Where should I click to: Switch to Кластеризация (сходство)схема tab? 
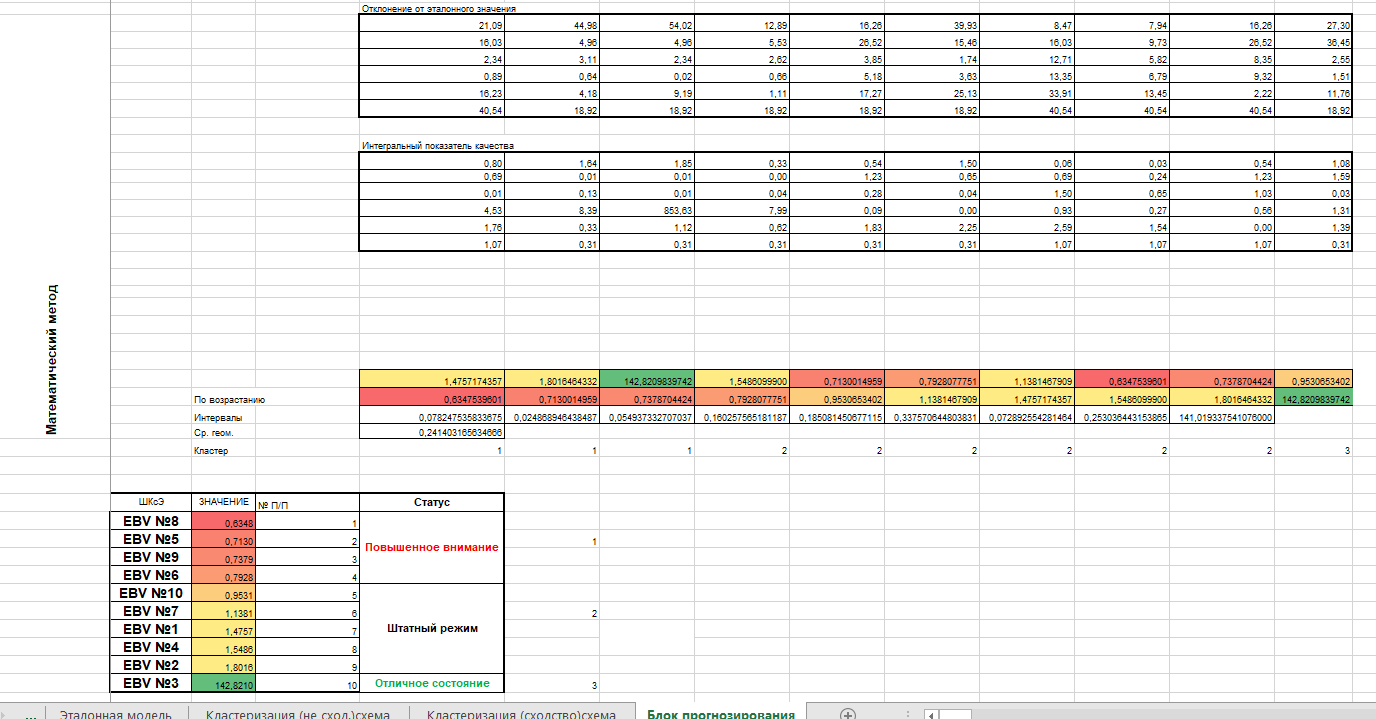point(521,714)
